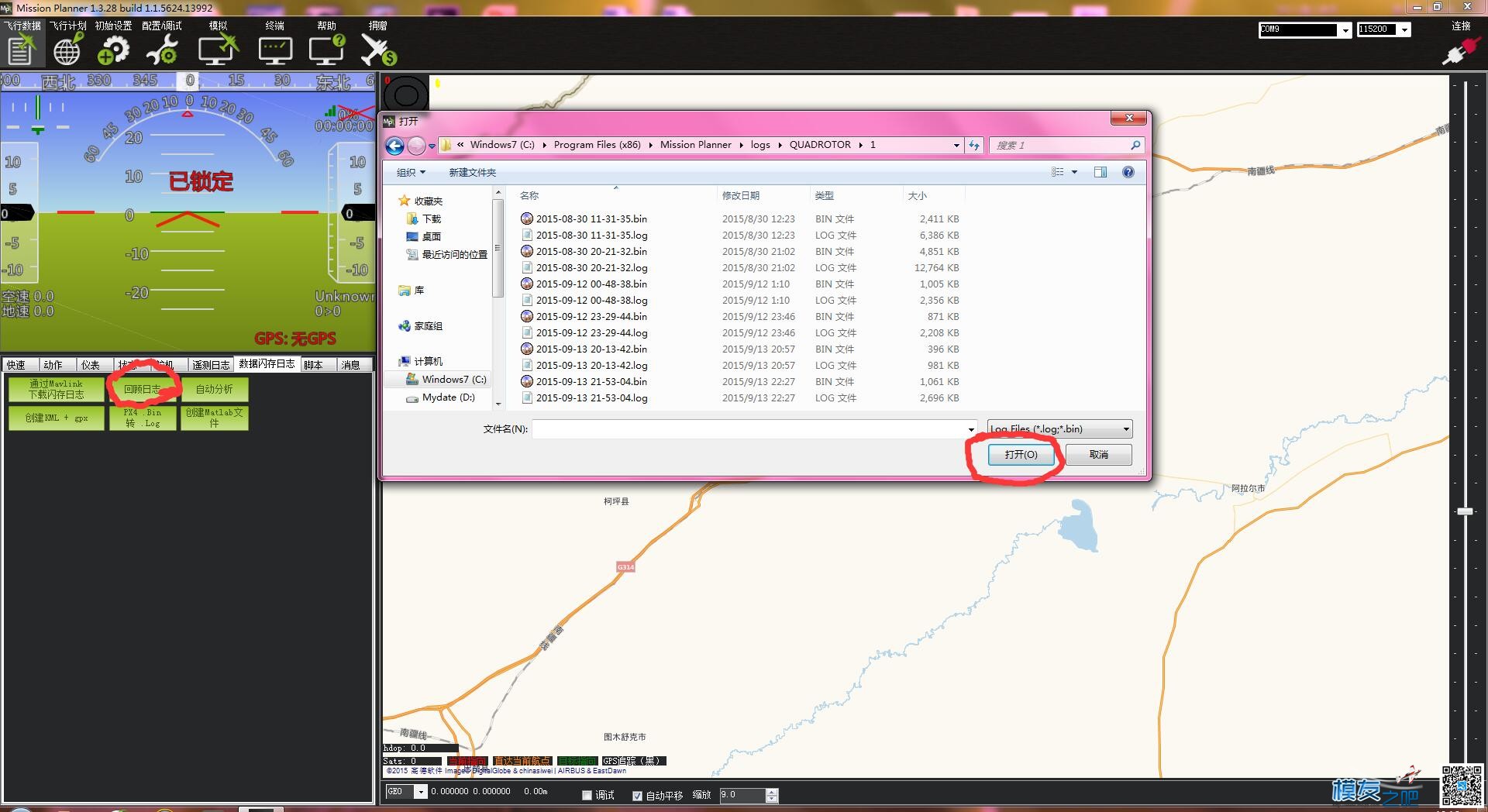
Task: Change view with the view-mode icon
Action: coord(1057,172)
